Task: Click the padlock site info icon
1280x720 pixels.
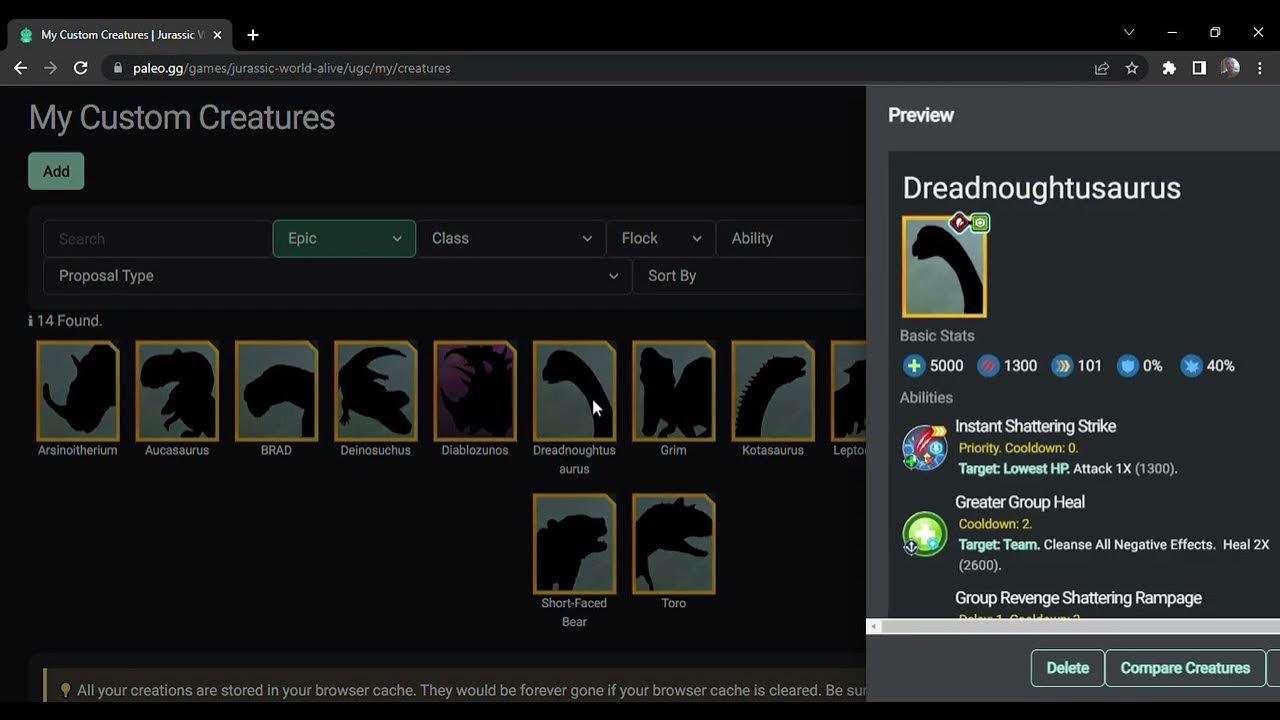Action: 118,68
